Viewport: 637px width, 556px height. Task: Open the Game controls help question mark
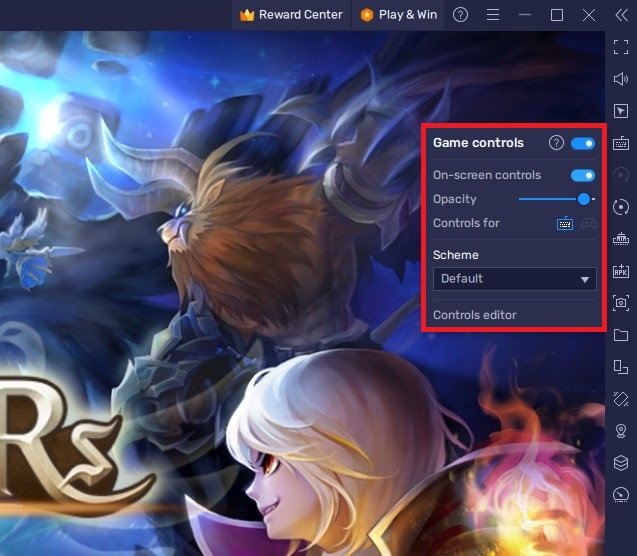[556, 143]
